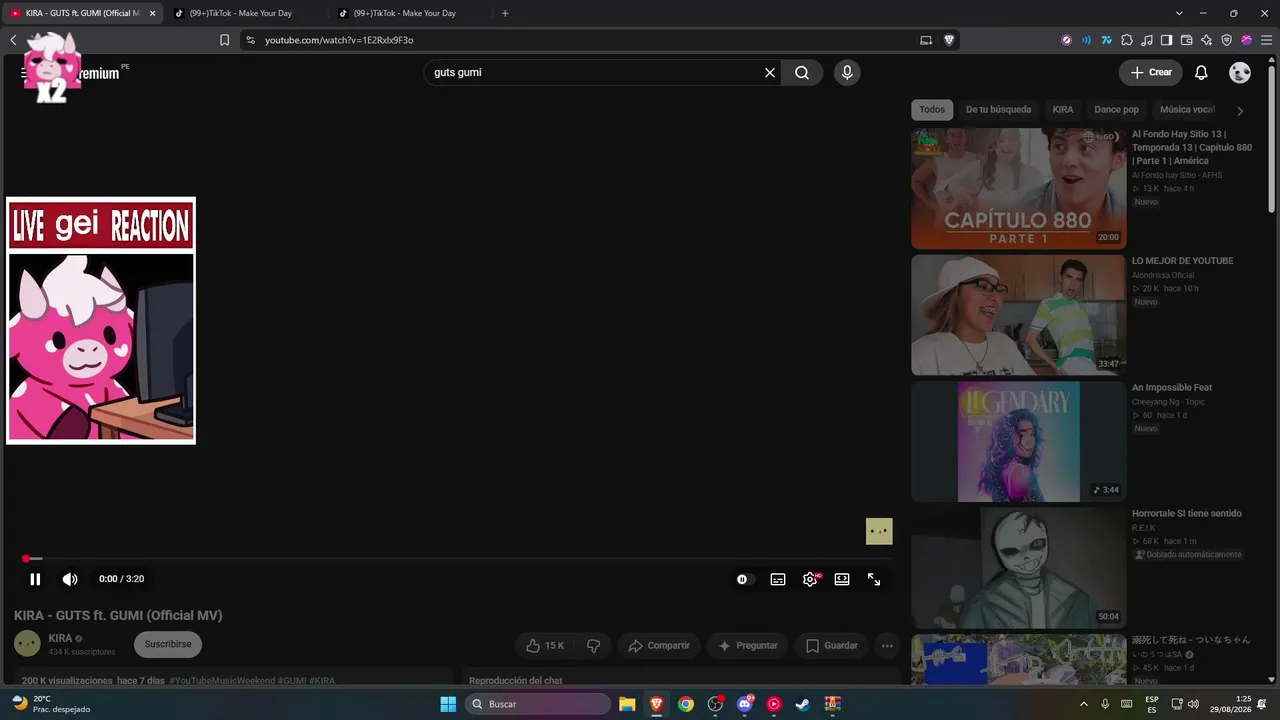The width and height of the screenshot is (1280, 720).
Task: Seek on the red video progress bar
Action: 459,558
